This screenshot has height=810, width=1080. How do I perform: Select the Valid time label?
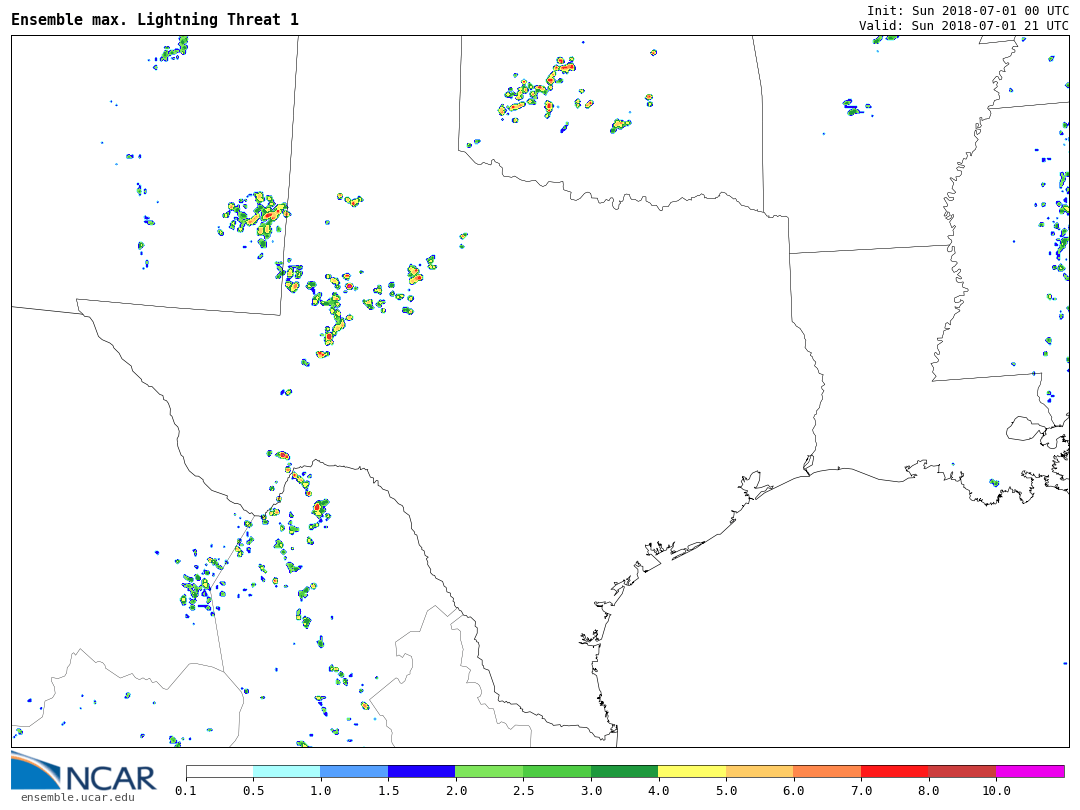point(963,25)
